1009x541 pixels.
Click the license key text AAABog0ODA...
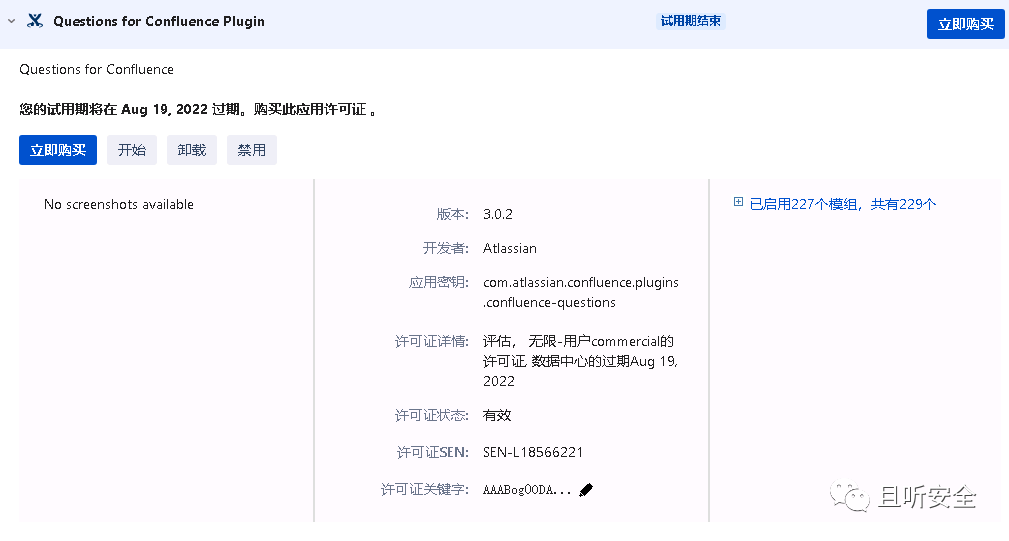[x=526, y=490]
